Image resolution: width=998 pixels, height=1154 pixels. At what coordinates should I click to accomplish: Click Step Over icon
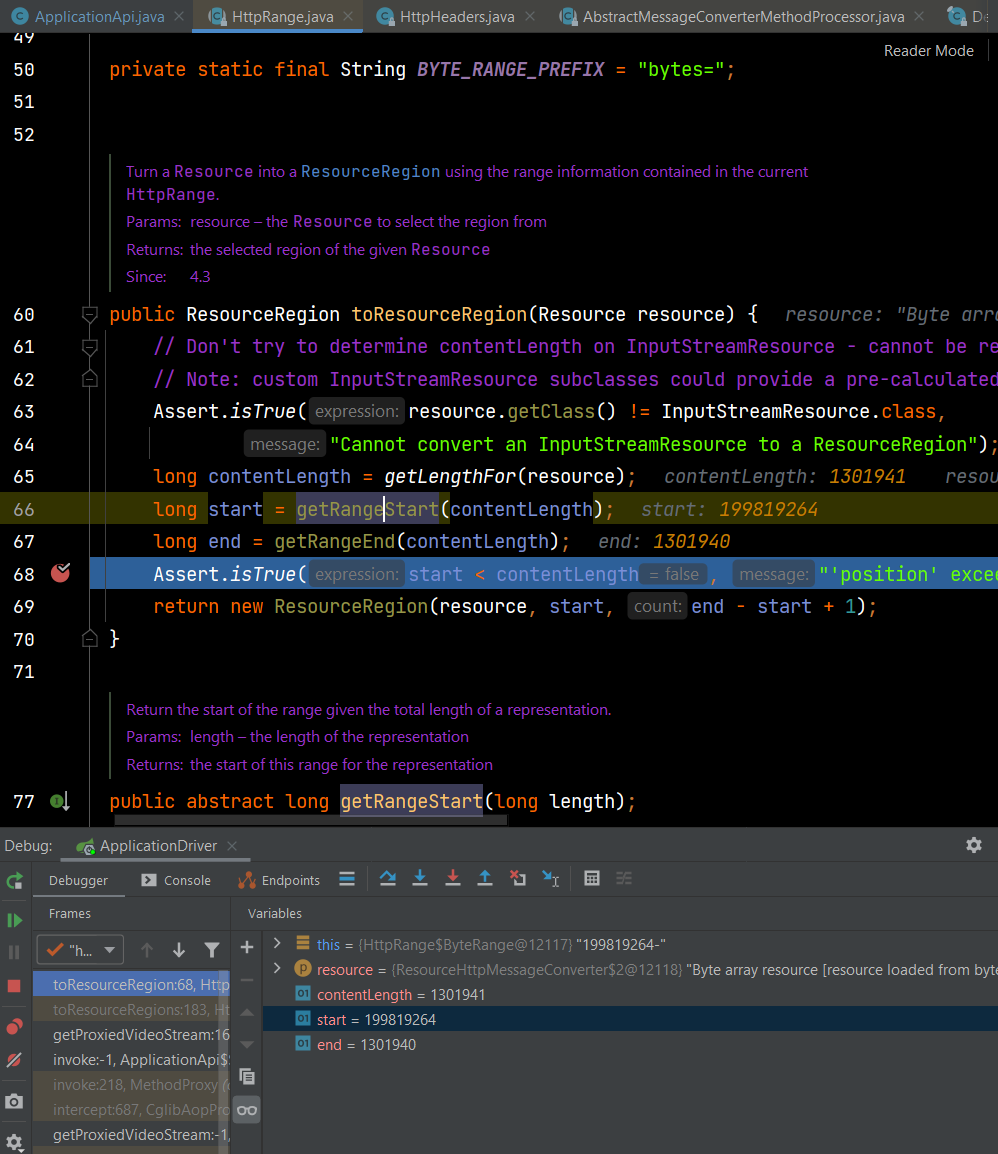(x=388, y=879)
